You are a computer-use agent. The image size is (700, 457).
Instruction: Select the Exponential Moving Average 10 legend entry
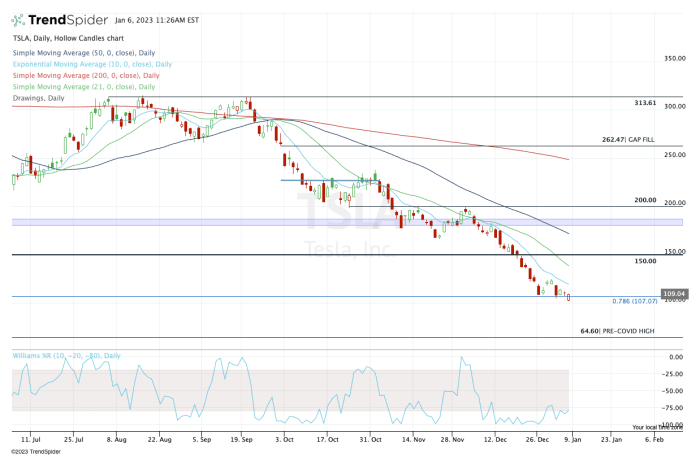[93, 64]
